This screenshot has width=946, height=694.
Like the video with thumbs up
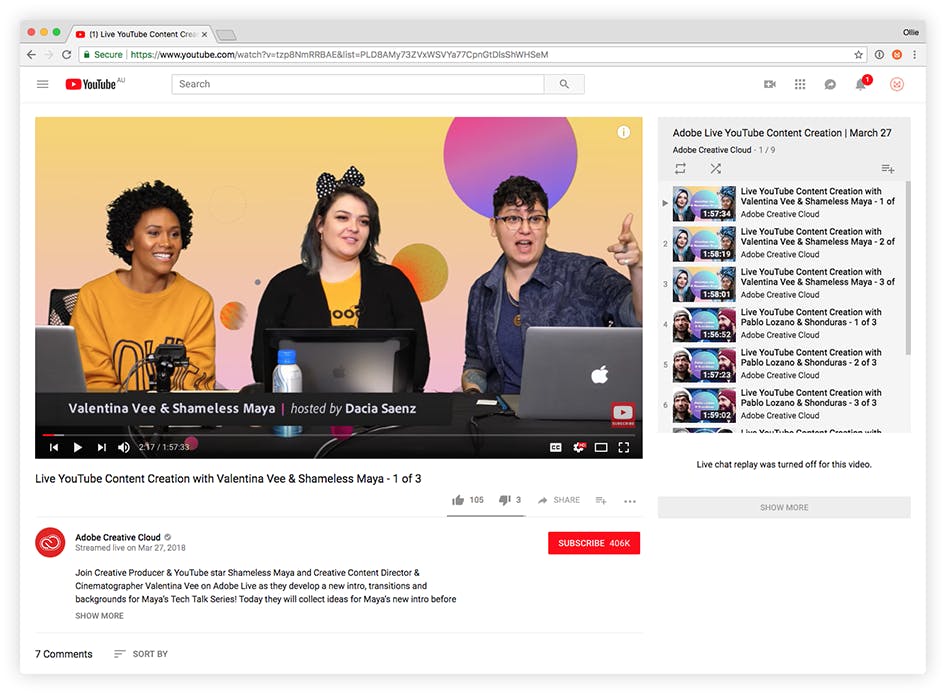458,500
